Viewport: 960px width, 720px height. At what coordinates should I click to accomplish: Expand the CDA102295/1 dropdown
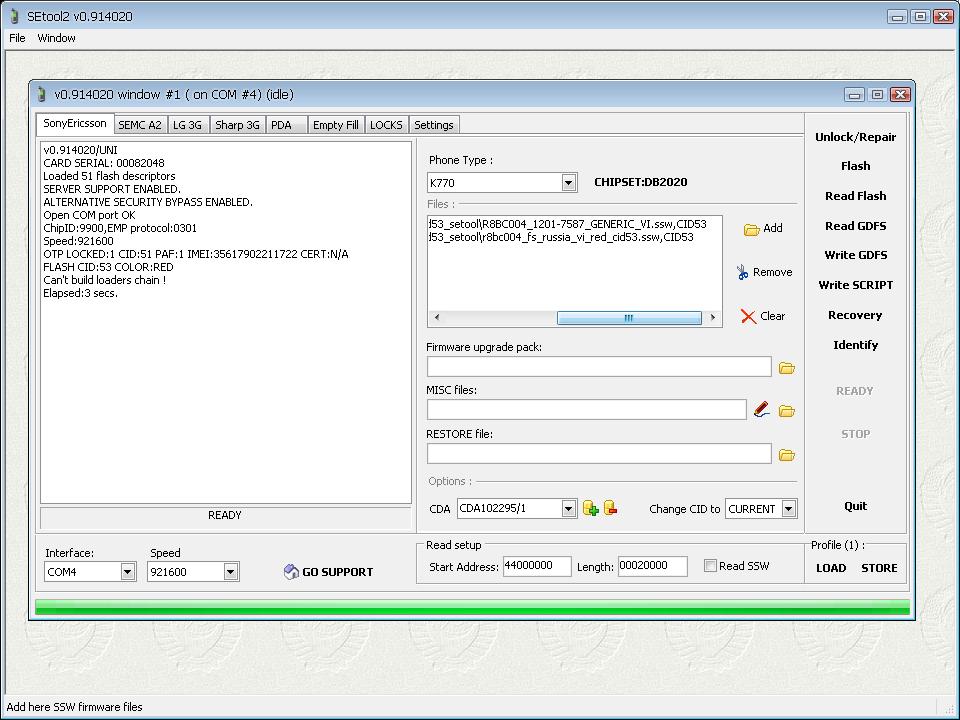(568, 509)
